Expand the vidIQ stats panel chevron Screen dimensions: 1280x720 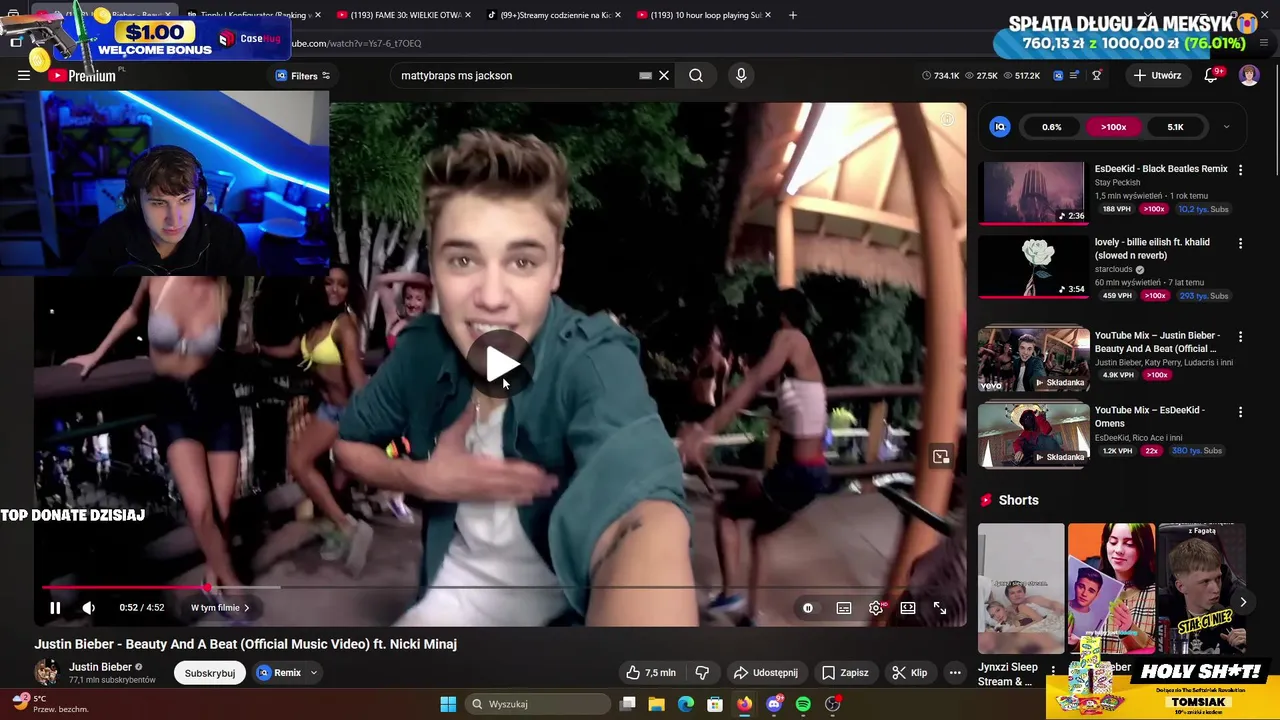(1226, 127)
